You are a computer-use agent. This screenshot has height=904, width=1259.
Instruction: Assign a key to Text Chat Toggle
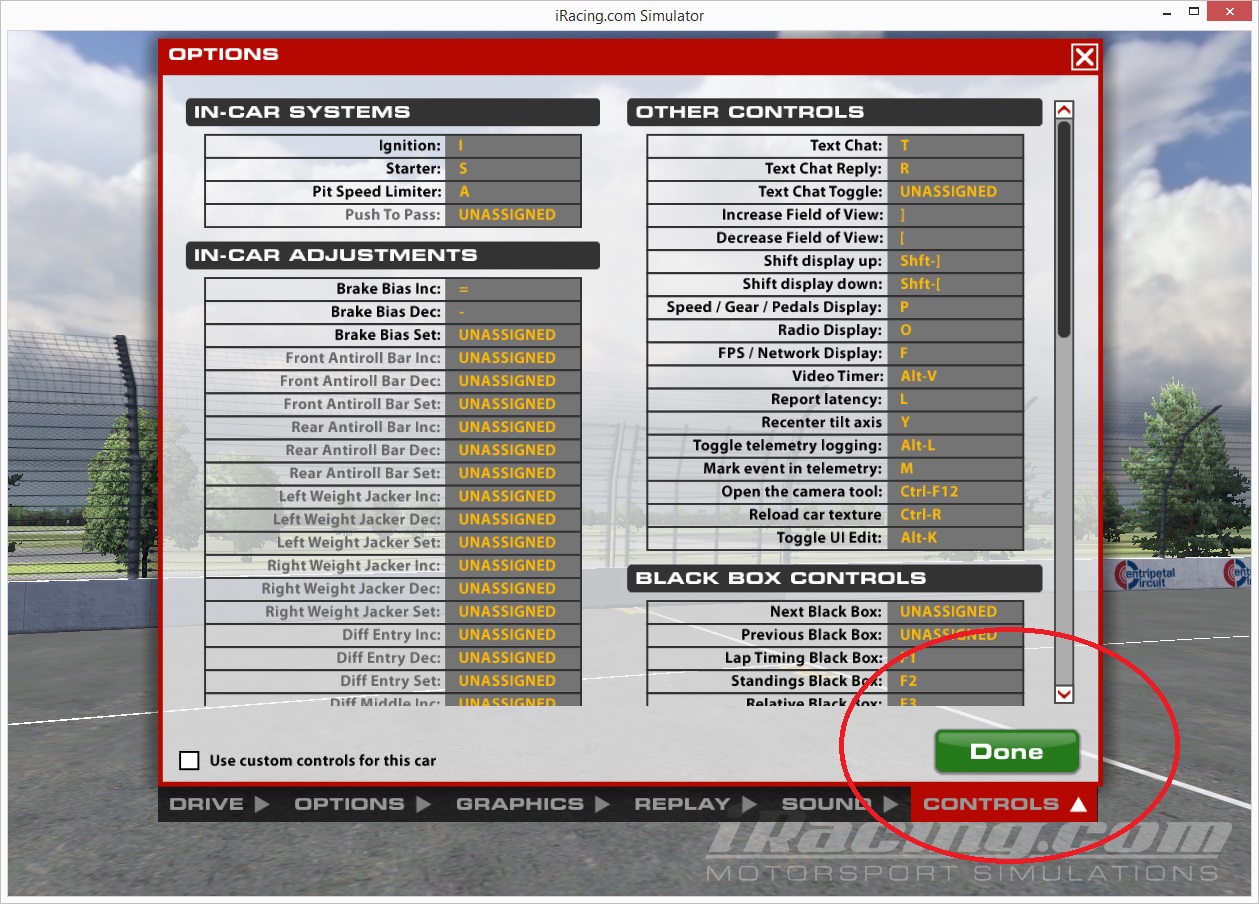955,192
